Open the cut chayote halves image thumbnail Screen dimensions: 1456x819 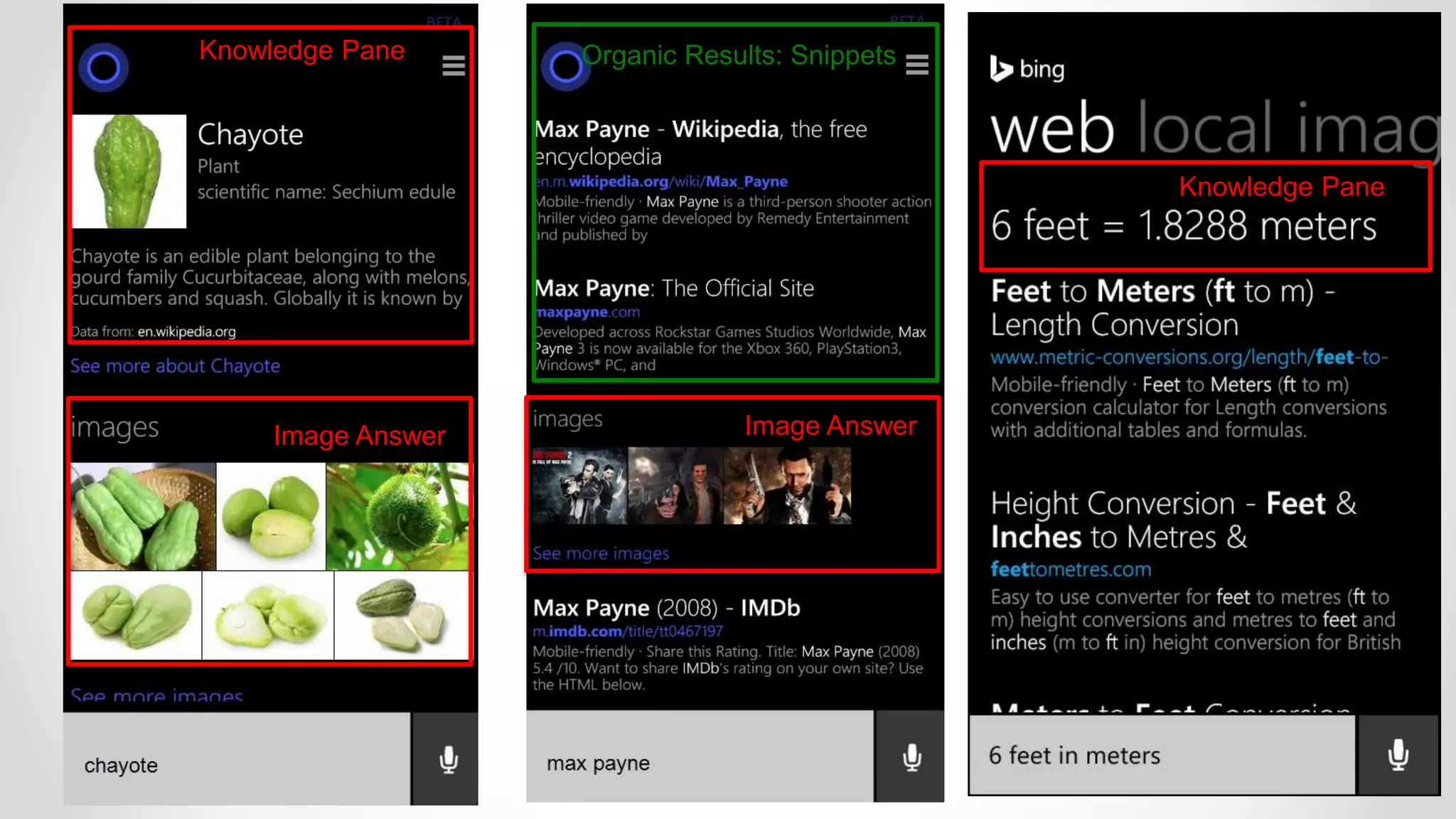[x=271, y=516]
